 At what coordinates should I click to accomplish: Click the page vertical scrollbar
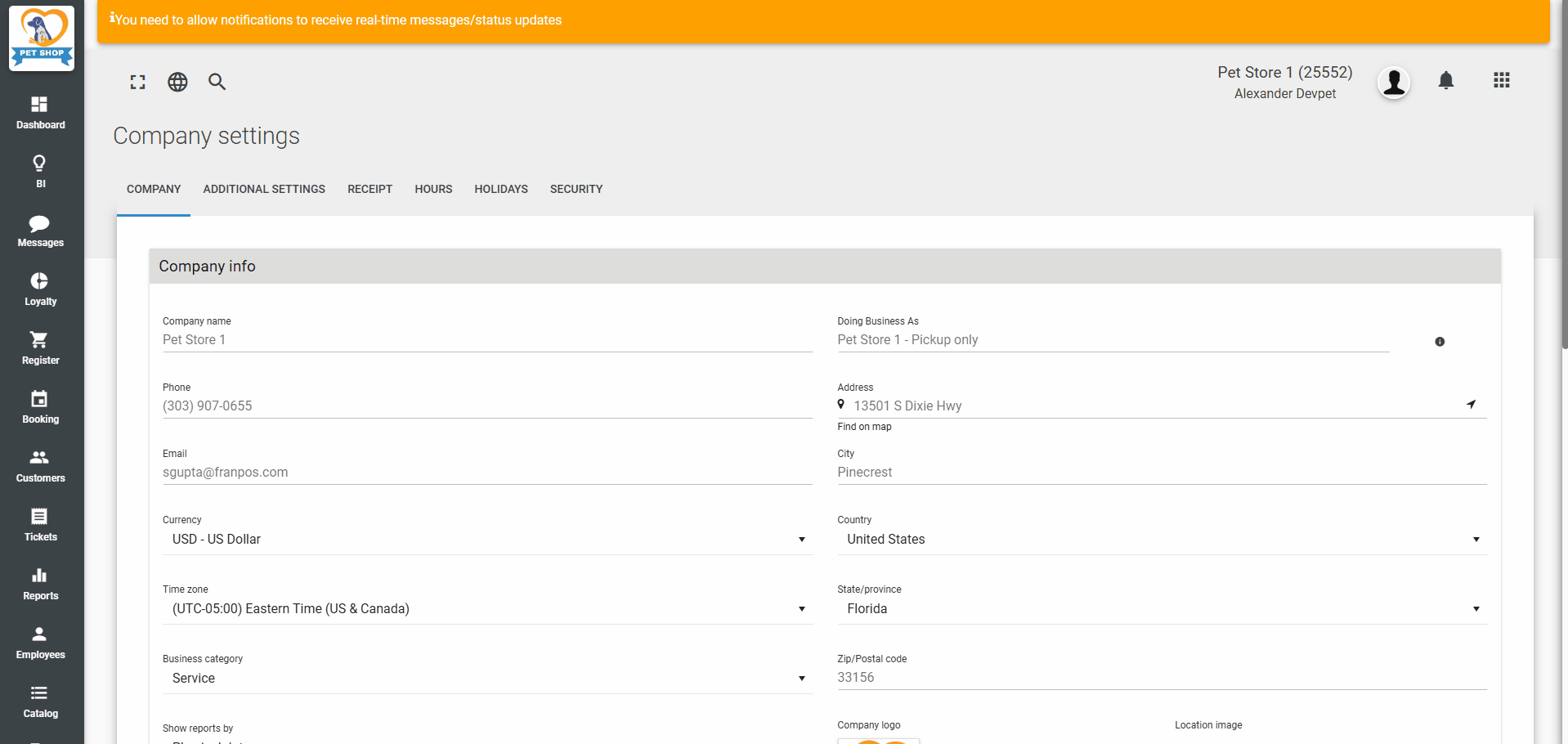(x=1564, y=174)
